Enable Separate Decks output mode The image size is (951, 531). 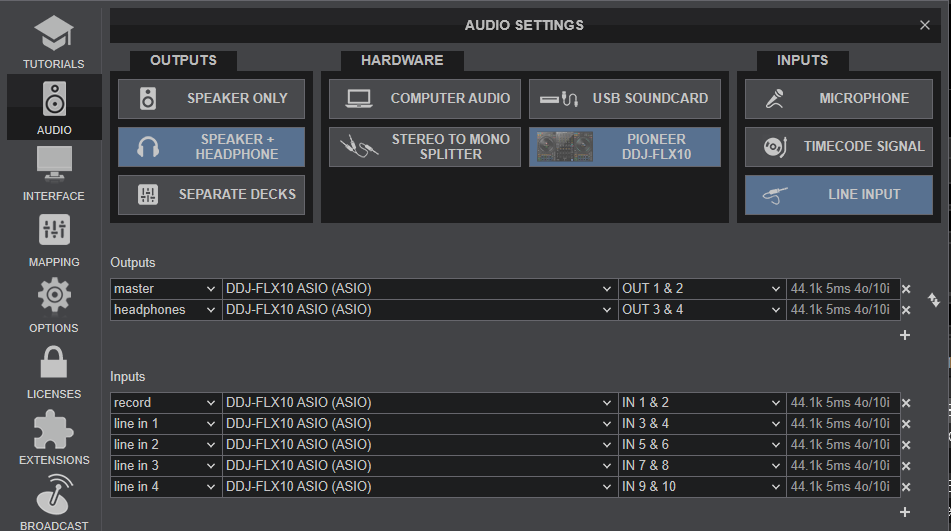pos(211,195)
